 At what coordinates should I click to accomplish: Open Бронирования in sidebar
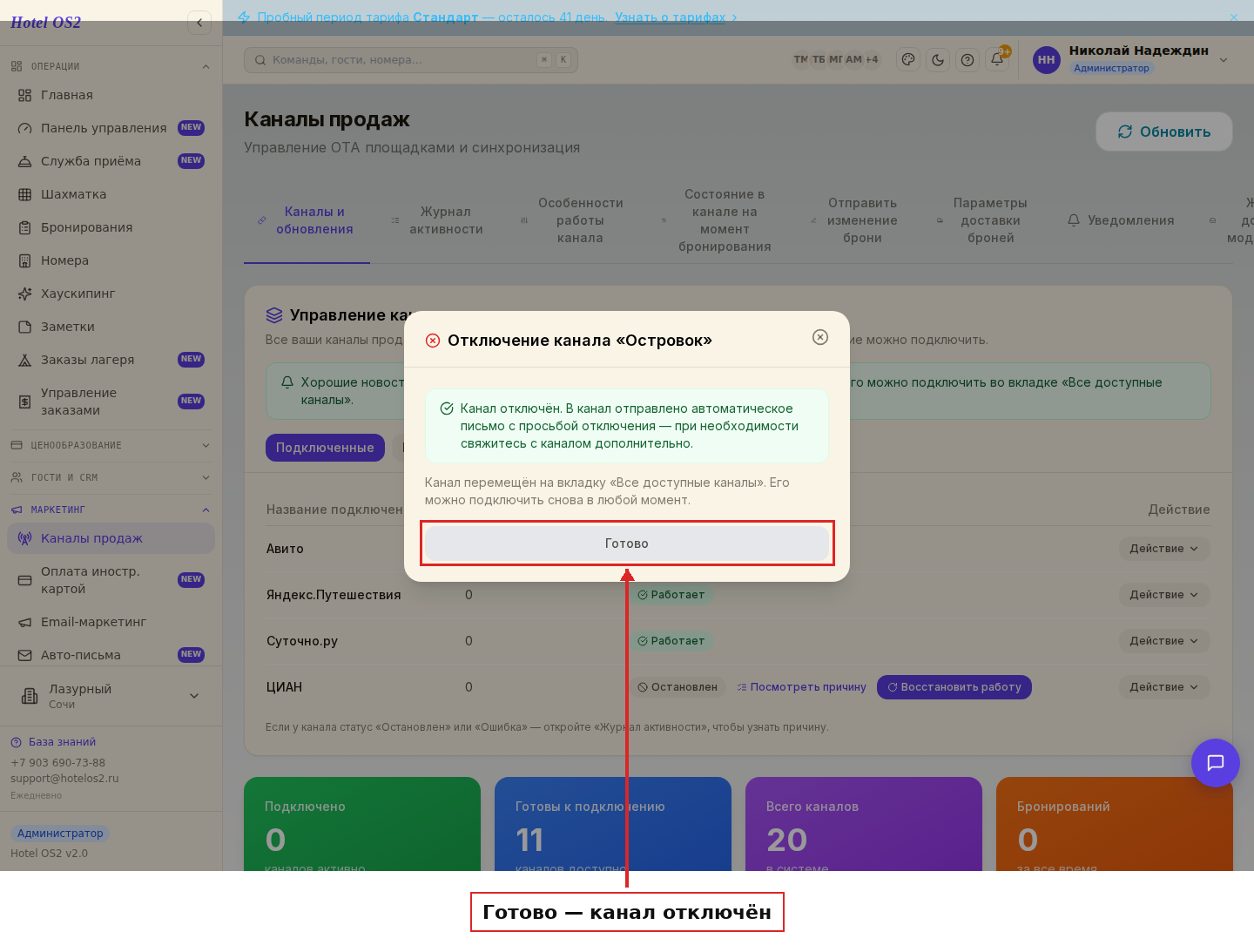(x=111, y=227)
